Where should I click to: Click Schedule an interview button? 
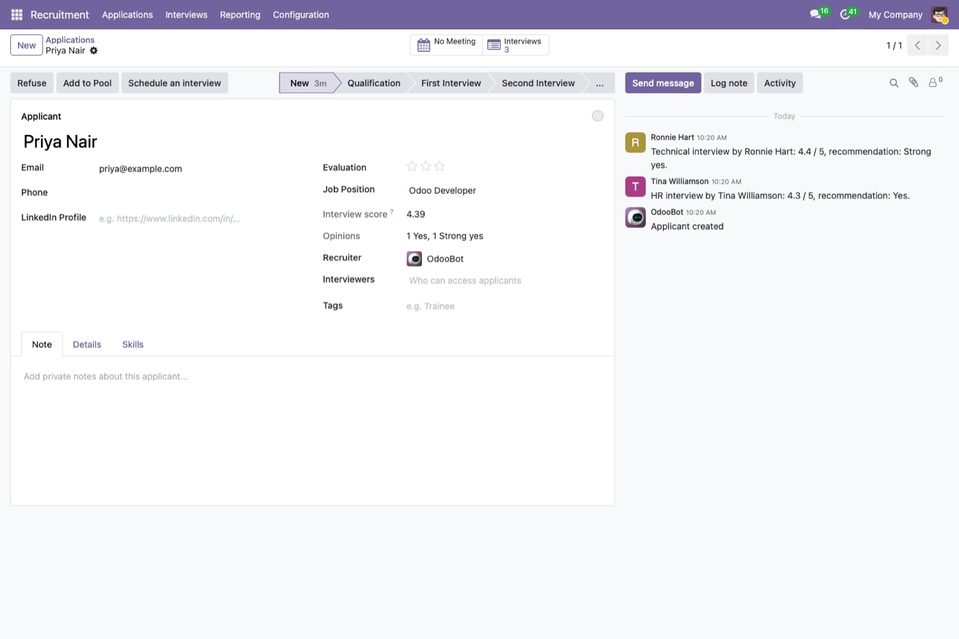(174, 83)
